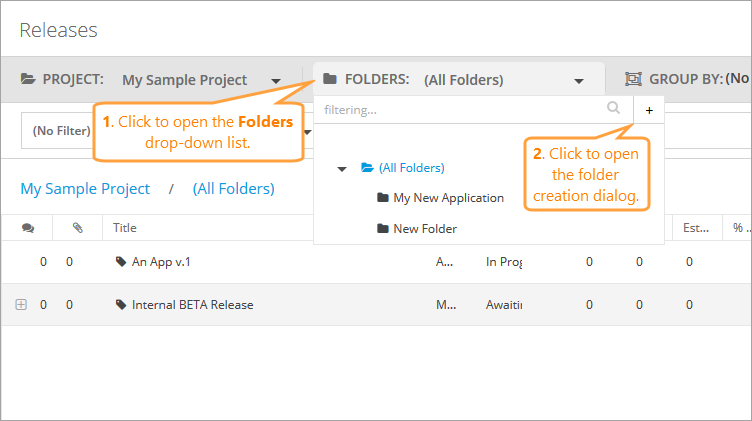The width and height of the screenshot is (752, 421).
Task: Click the (All Folders) breadcrumb link
Action: click(x=233, y=188)
